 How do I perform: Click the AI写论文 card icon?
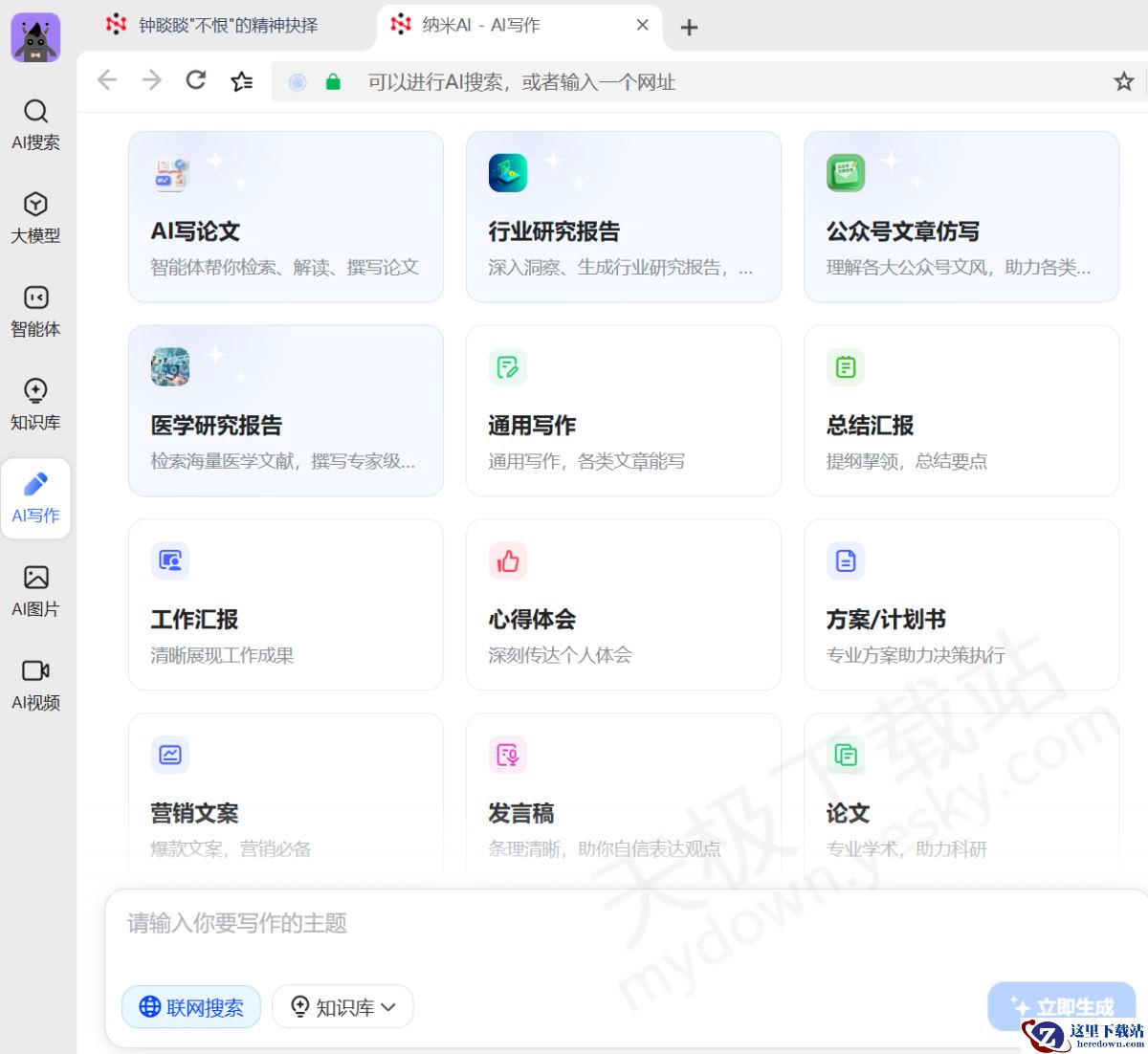click(170, 173)
